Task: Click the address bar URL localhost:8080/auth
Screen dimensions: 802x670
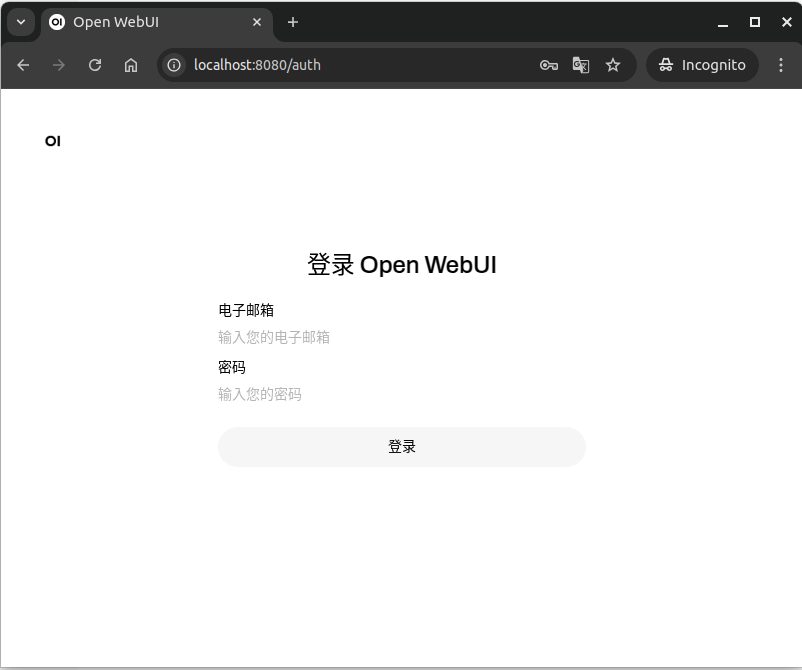Action: coord(257,65)
